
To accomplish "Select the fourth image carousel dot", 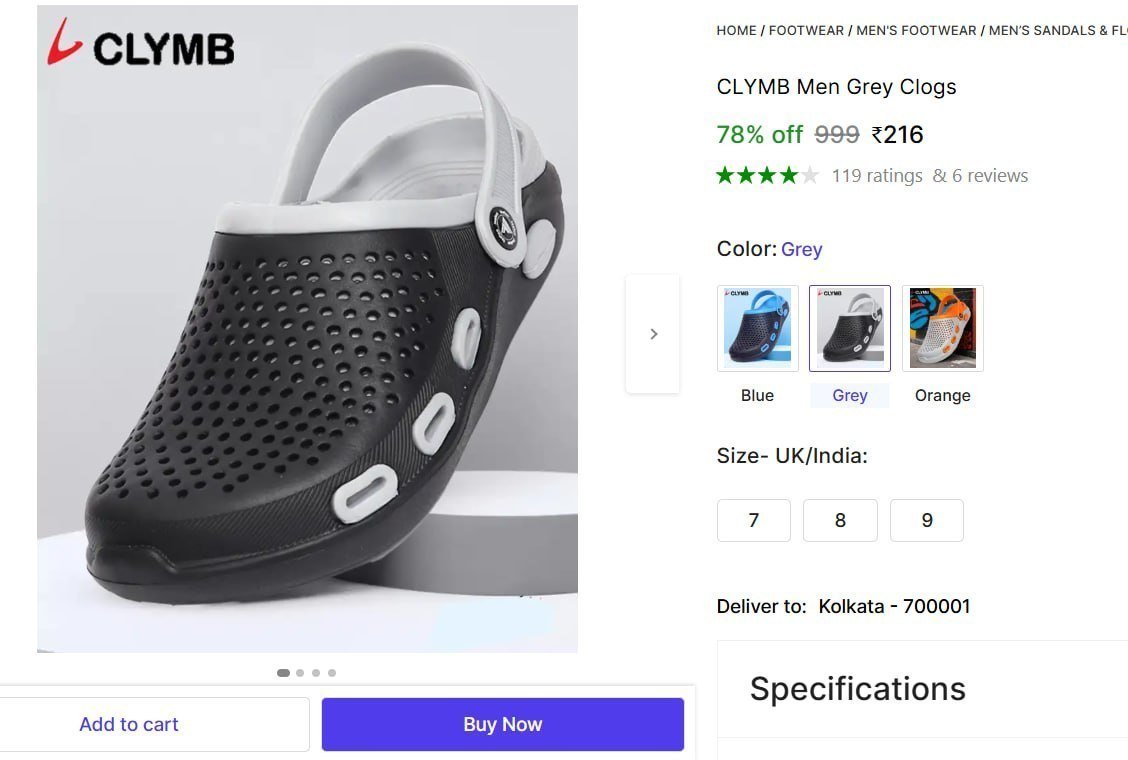I will pos(332,673).
